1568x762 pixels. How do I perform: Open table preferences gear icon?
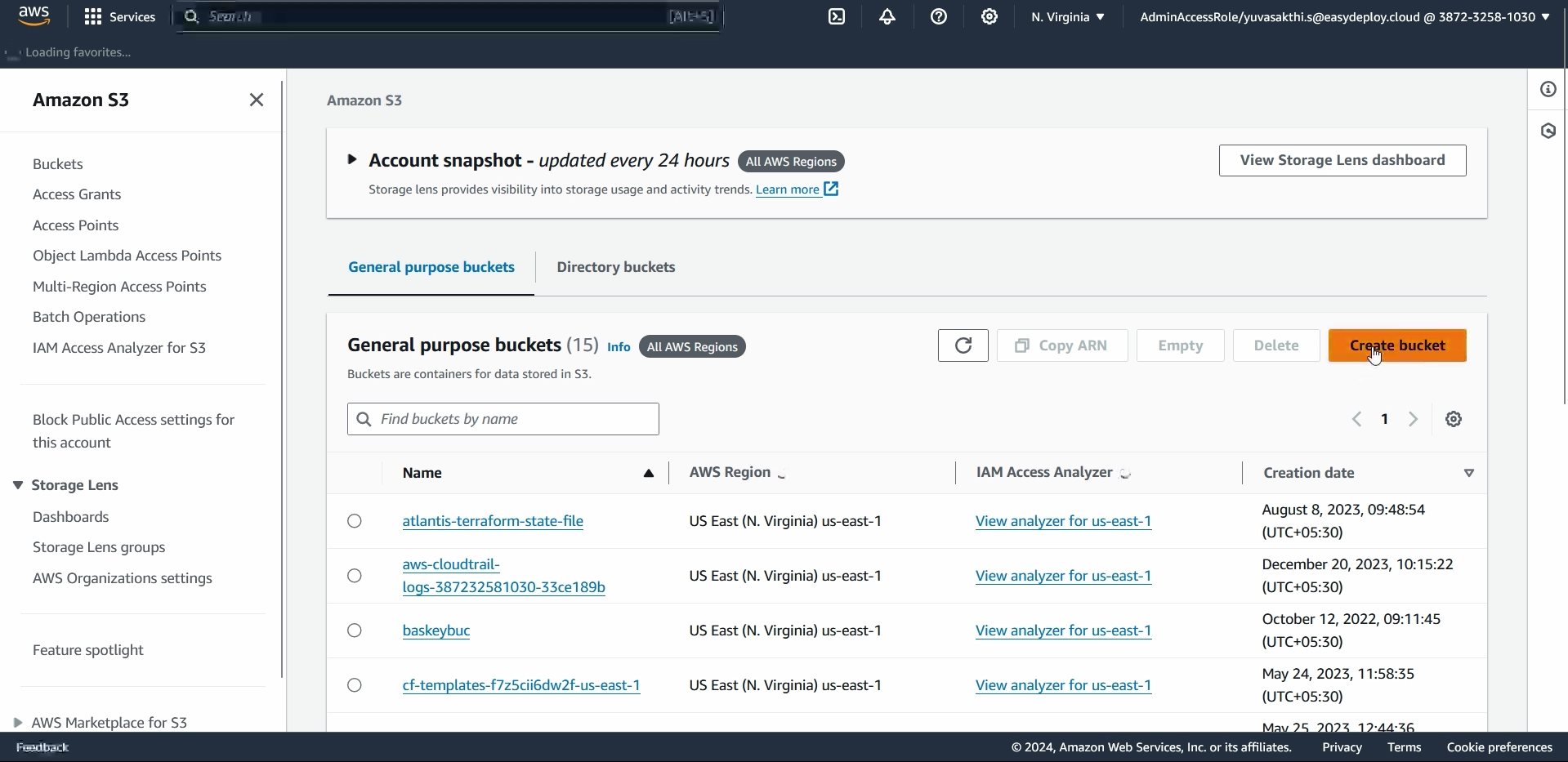(1454, 419)
